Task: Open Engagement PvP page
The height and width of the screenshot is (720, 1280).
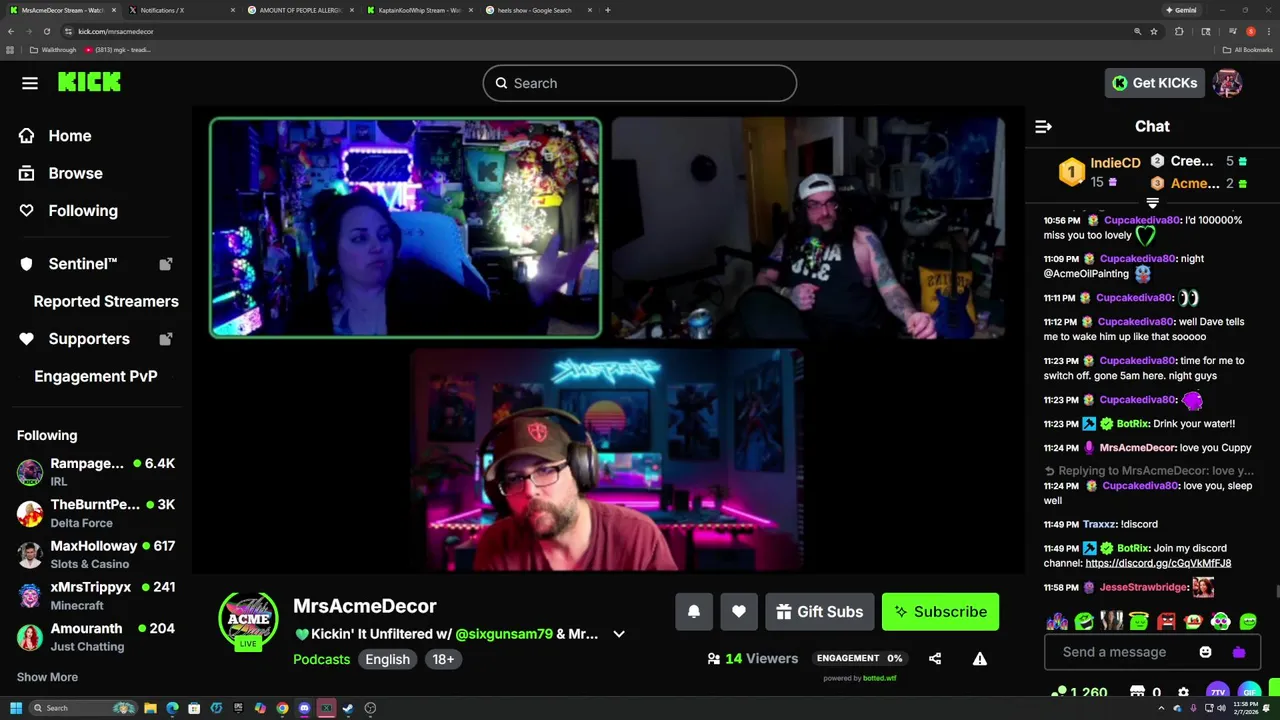Action: tap(96, 376)
